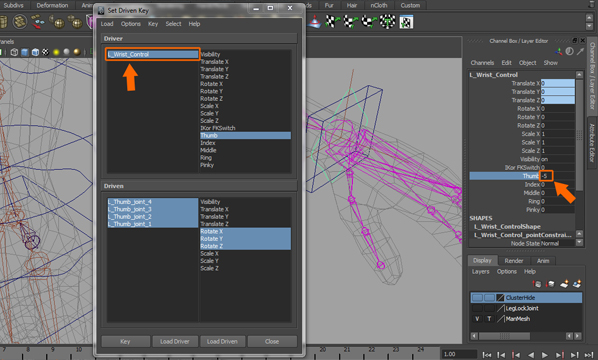Toggle display type box of ClusterHide layer
This screenshot has height=360, width=598.
point(489,297)
